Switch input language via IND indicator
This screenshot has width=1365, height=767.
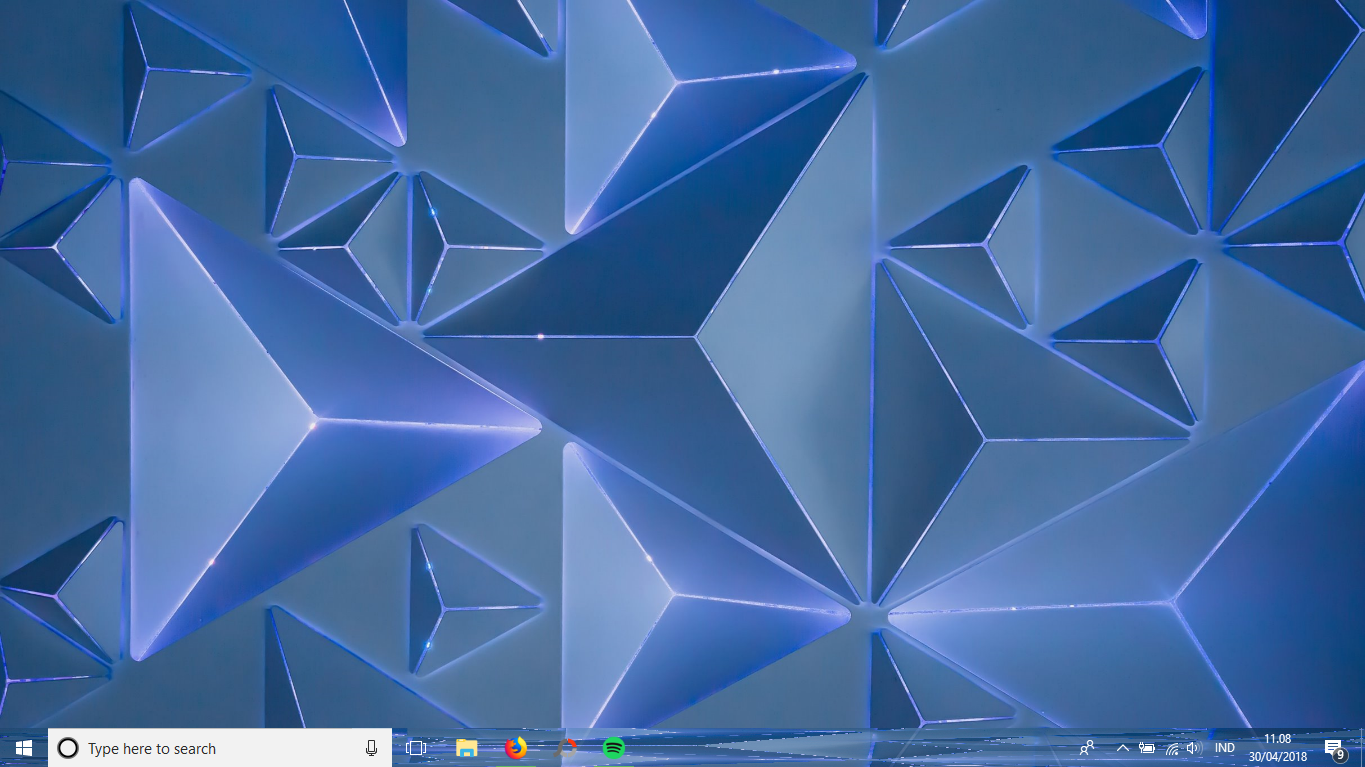coord(1224,748)
